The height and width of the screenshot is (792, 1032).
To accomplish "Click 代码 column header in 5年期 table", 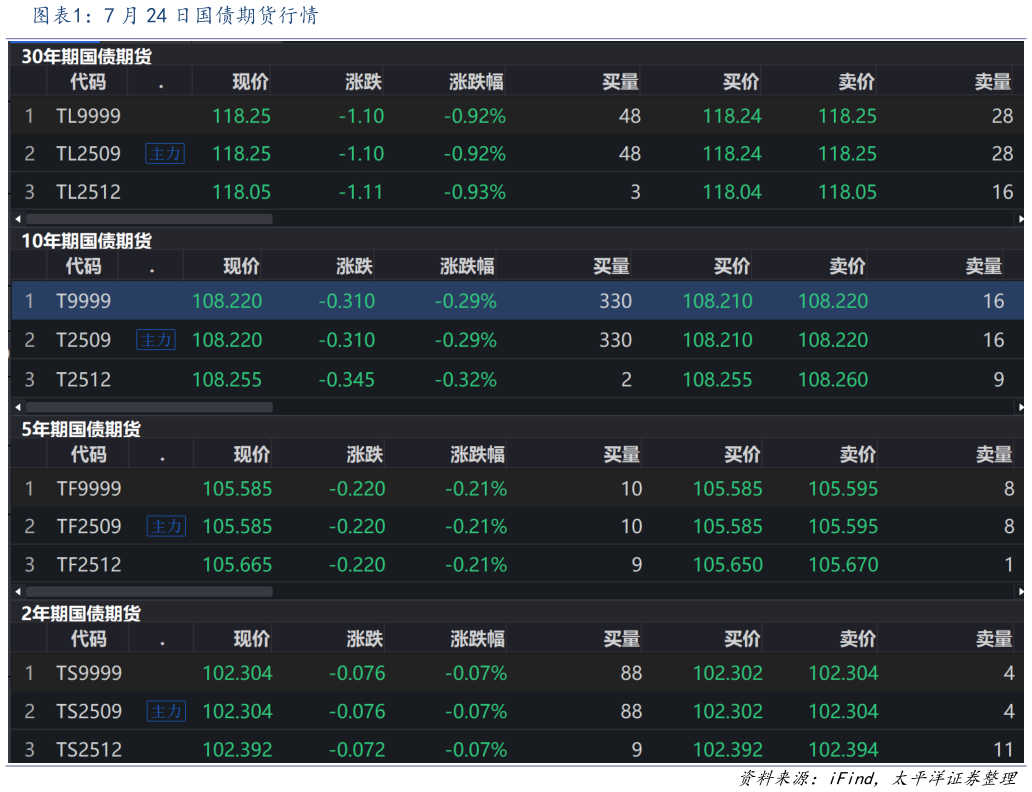I will (x=88, y=454).
